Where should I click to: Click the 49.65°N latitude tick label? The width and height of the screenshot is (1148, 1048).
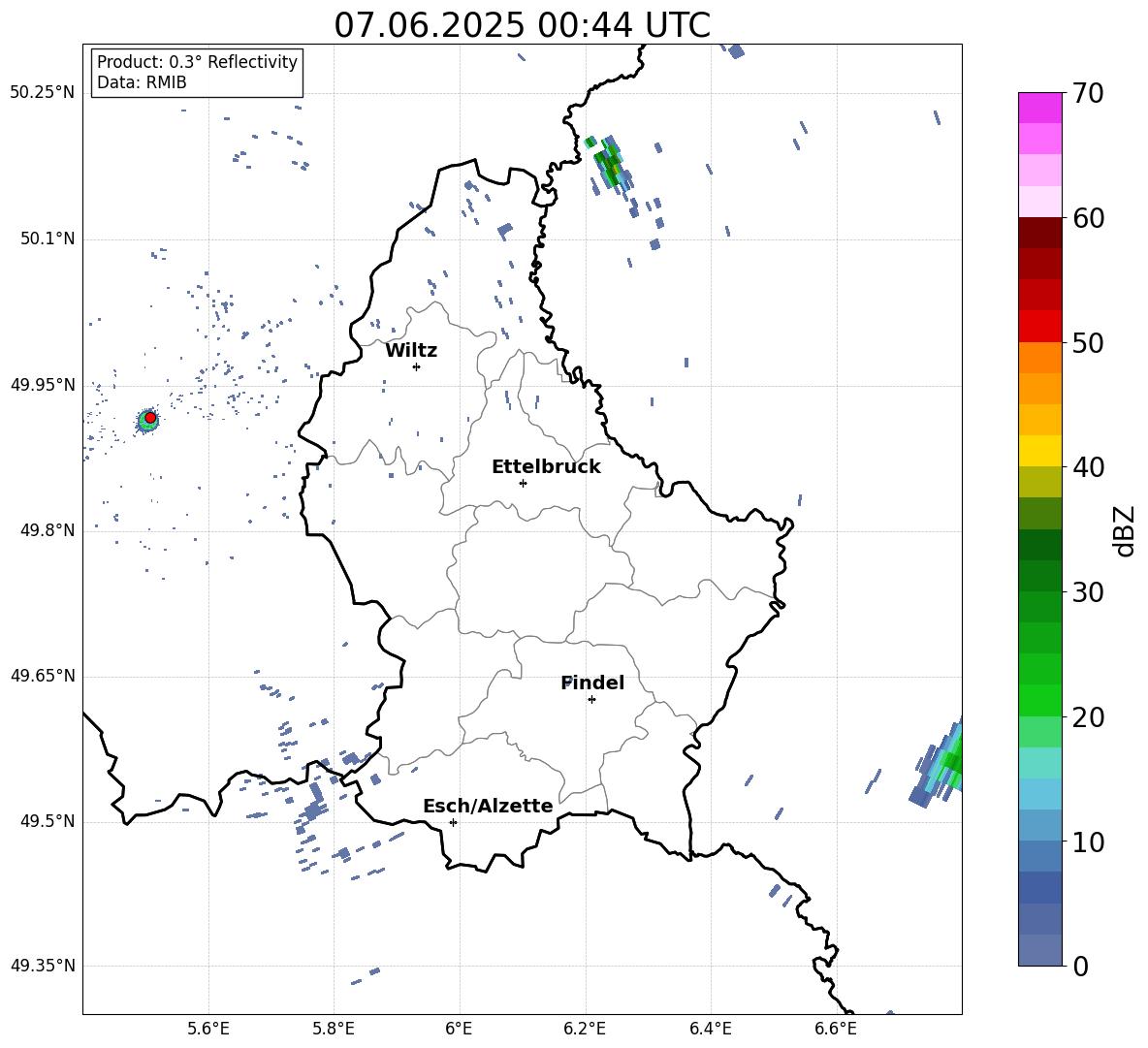click(43, 677)
